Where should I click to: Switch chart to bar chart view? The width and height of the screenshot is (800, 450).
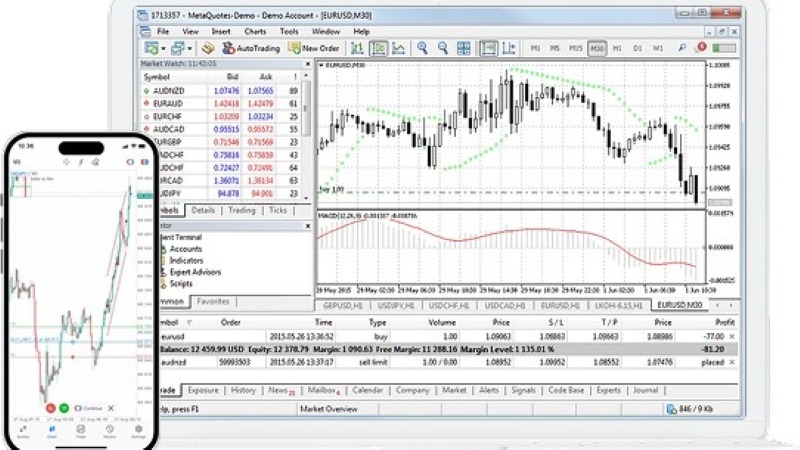coord(359,48)
